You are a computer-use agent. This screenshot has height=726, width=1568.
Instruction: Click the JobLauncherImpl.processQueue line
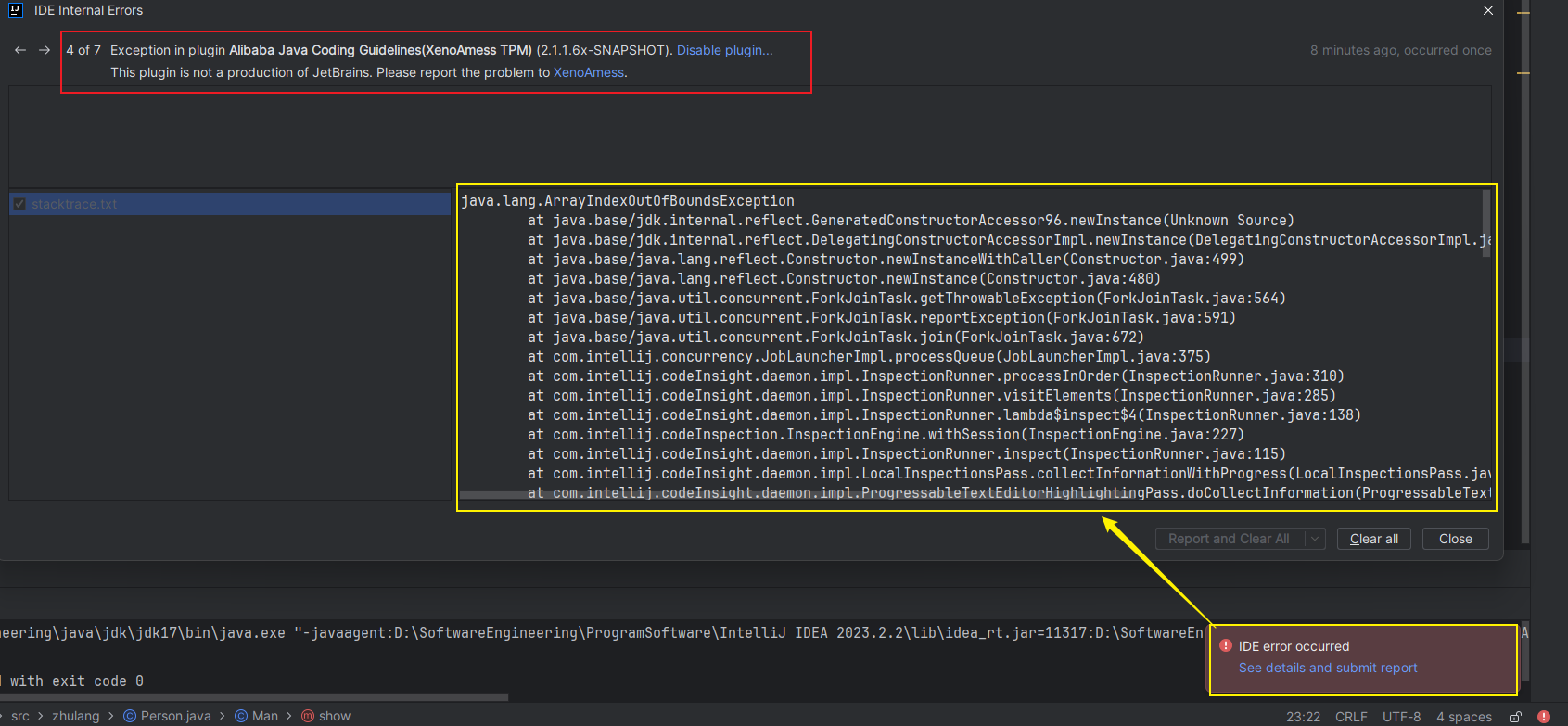click(870, 356)
